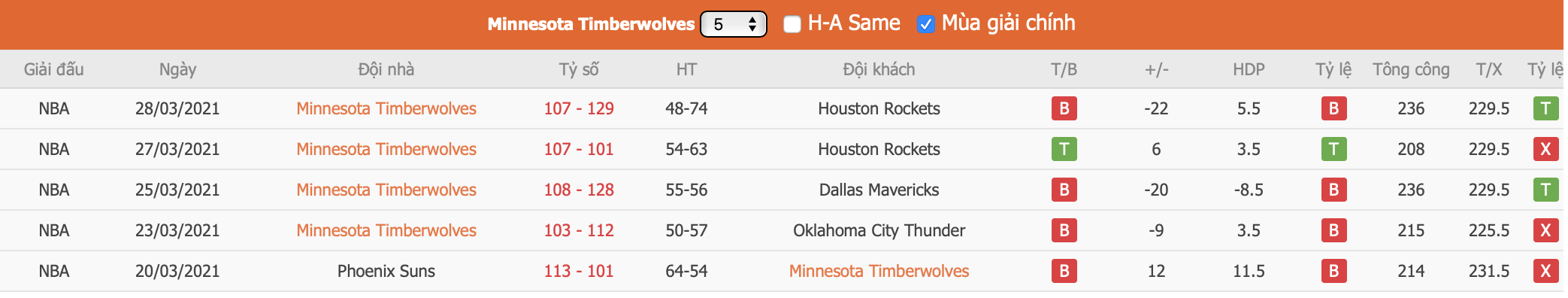
Task: Click the 107 - 129 score link
Action: (579, 108)
